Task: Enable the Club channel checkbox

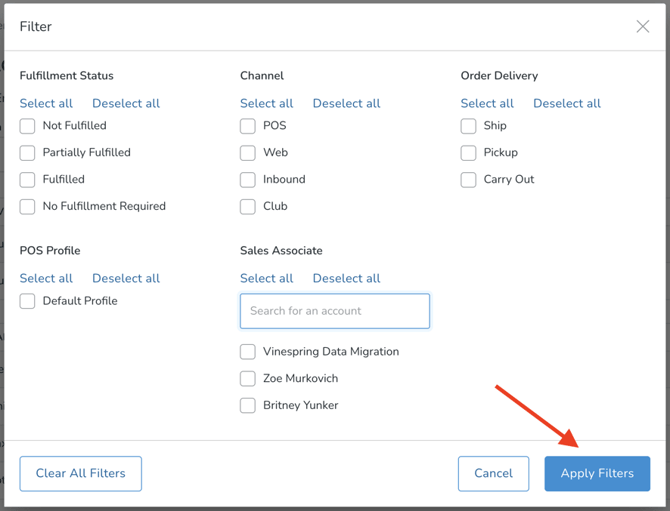Action: coord(248,207)
